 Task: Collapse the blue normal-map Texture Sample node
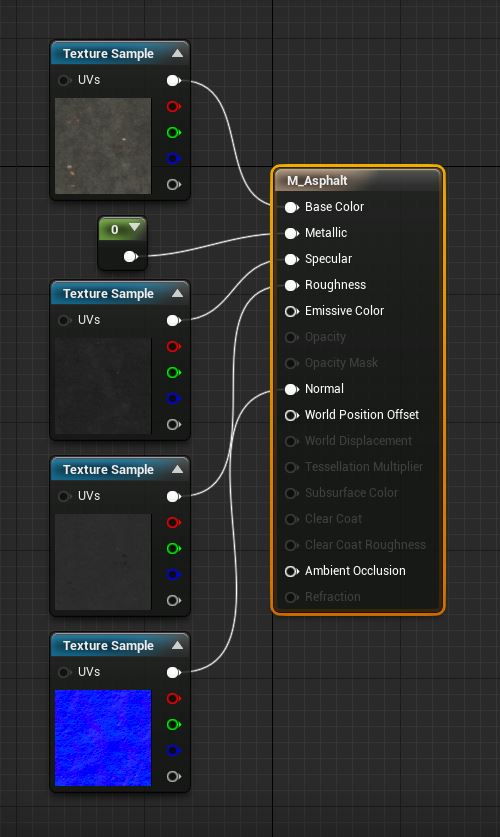tap(177, 646)
